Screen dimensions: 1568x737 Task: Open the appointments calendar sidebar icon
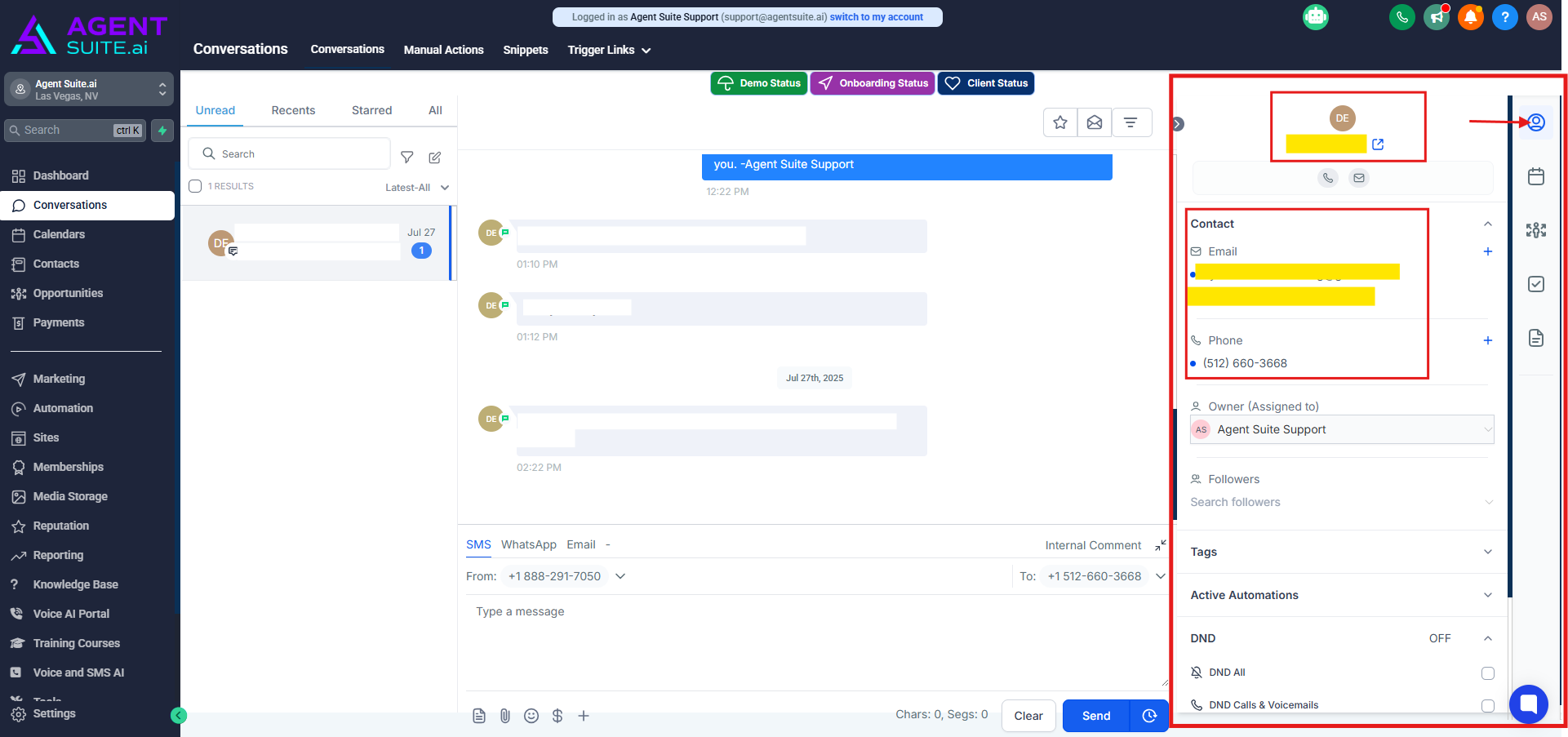(1536, 176)
